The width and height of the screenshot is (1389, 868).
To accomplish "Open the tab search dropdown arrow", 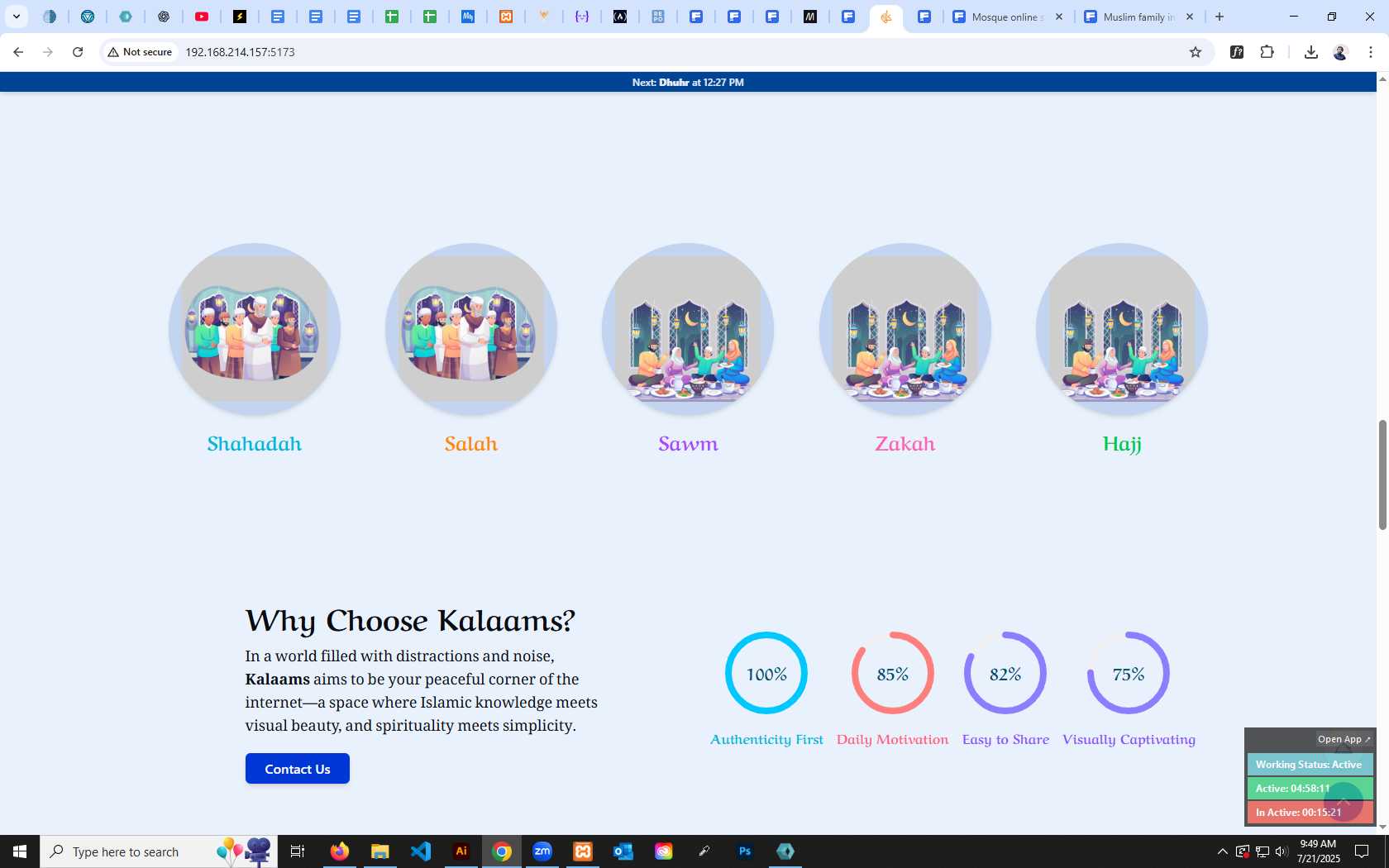I will [16, 17].
